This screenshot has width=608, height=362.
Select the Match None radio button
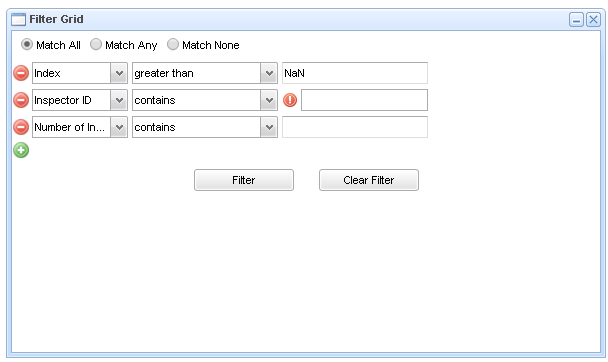coord(173,44)
